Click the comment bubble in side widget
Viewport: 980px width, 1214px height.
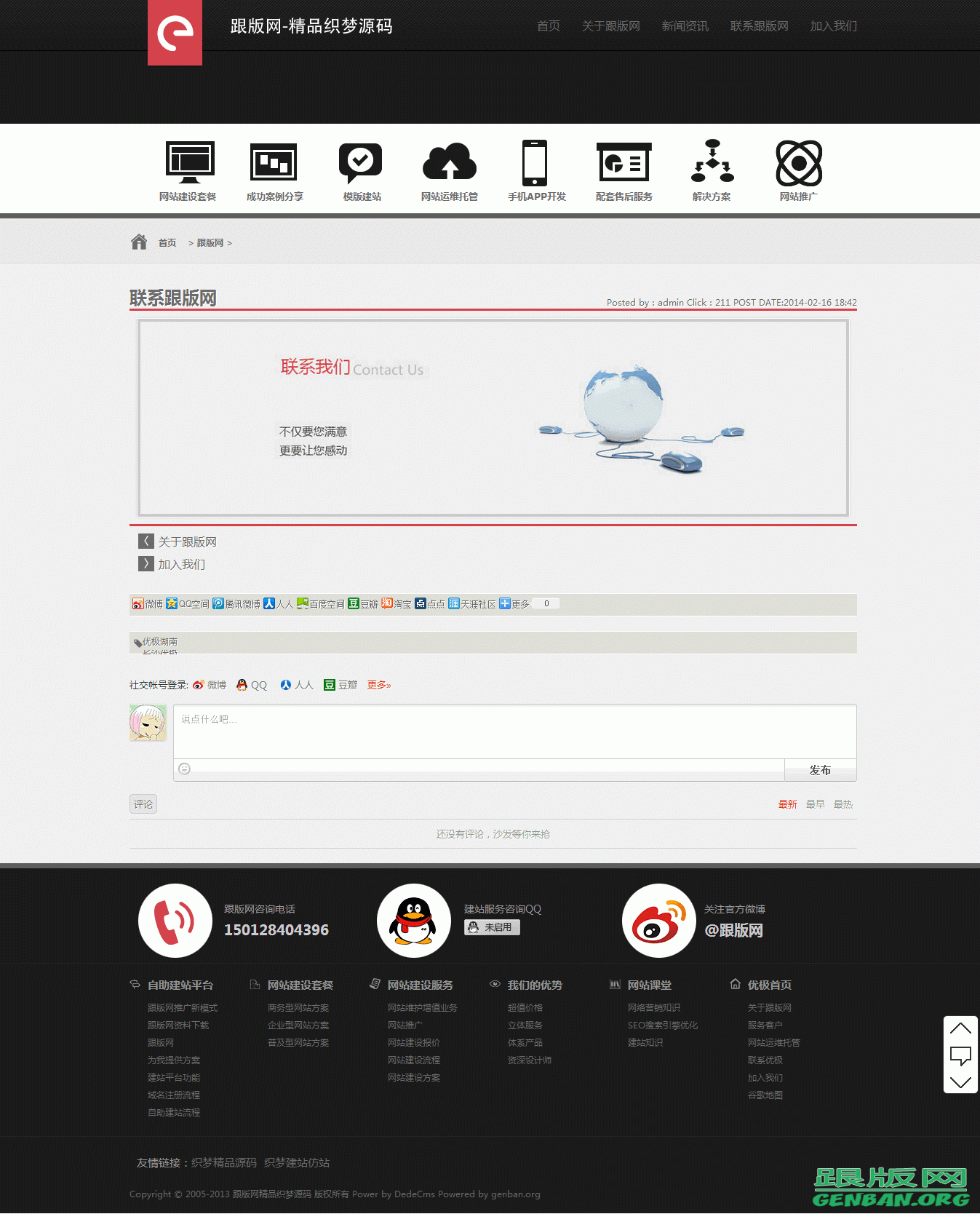[960, 1055]
